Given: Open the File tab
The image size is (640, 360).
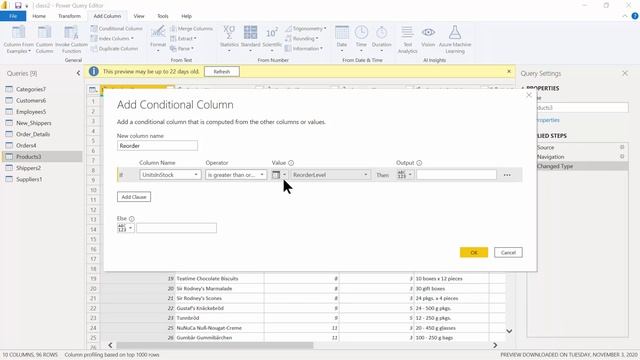Looking at the screenshot, I should click(x=13, y=16).
